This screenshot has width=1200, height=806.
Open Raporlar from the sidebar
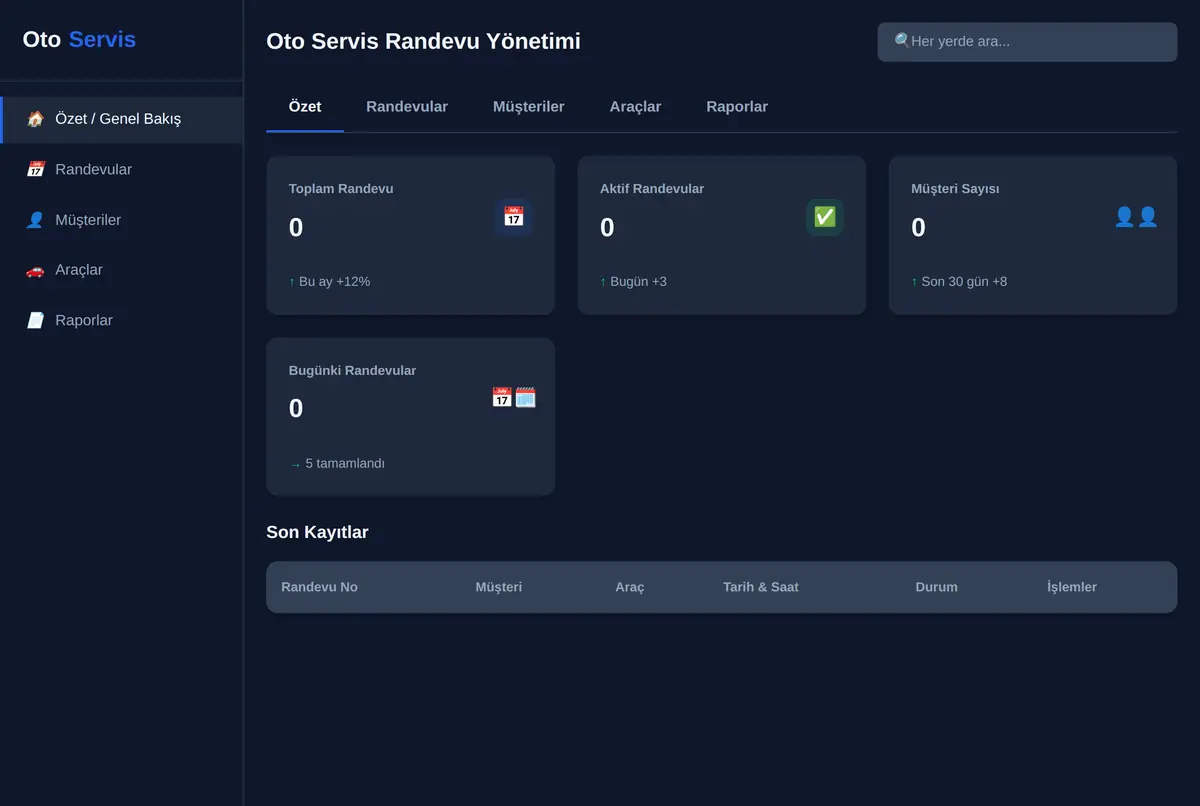pyautogui.click(x=121, y=320)
